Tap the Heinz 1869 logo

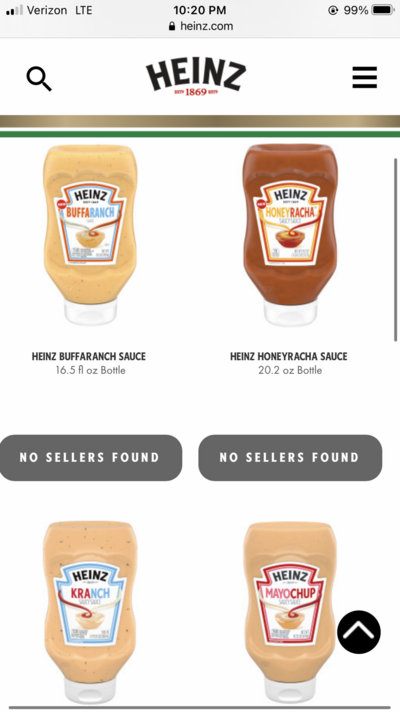coord(196,78)
